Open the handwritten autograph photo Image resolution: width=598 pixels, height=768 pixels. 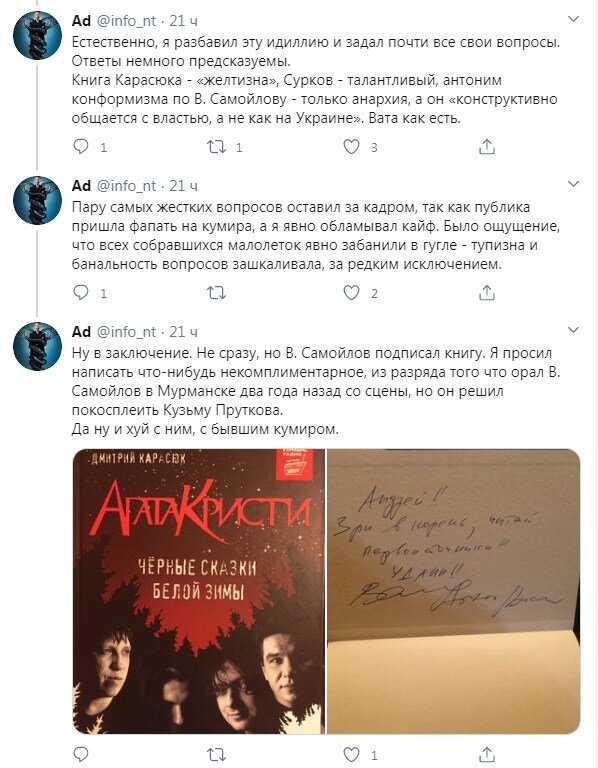pyautogui.click(x=454, y=591)
